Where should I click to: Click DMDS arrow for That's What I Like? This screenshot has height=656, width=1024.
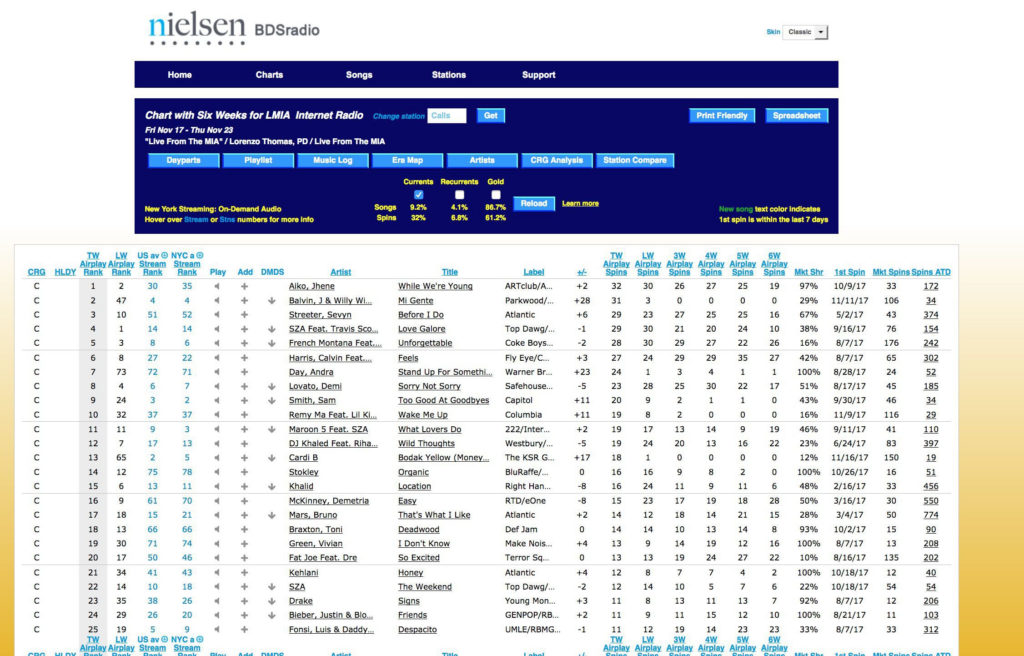click(x=272, y=516)
